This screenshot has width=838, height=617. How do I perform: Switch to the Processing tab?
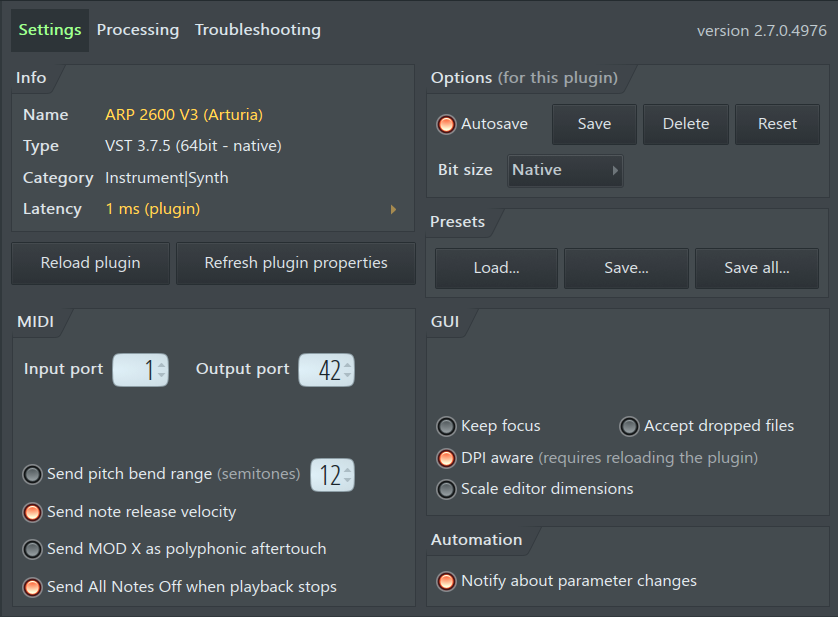(x=138, y=30)
